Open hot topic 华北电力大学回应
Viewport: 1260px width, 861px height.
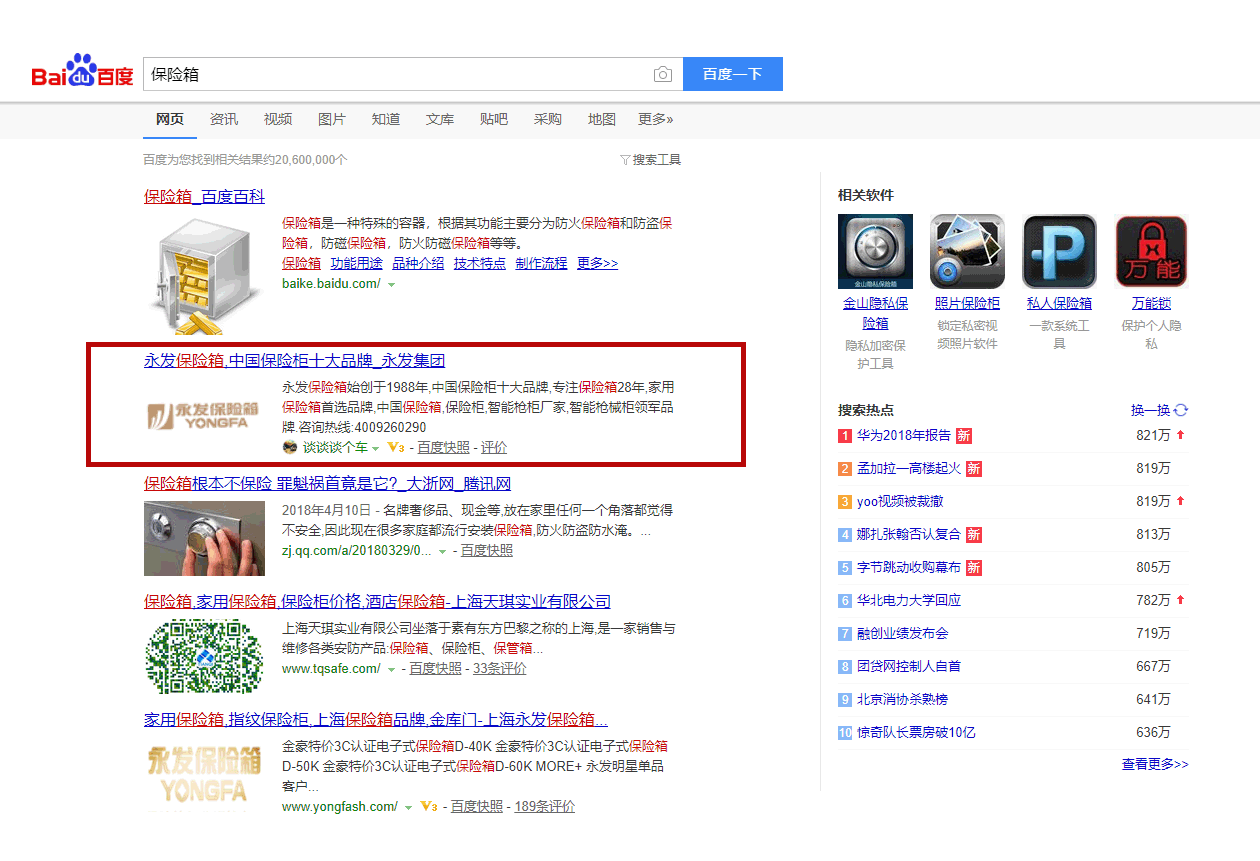tap(909, 600)
